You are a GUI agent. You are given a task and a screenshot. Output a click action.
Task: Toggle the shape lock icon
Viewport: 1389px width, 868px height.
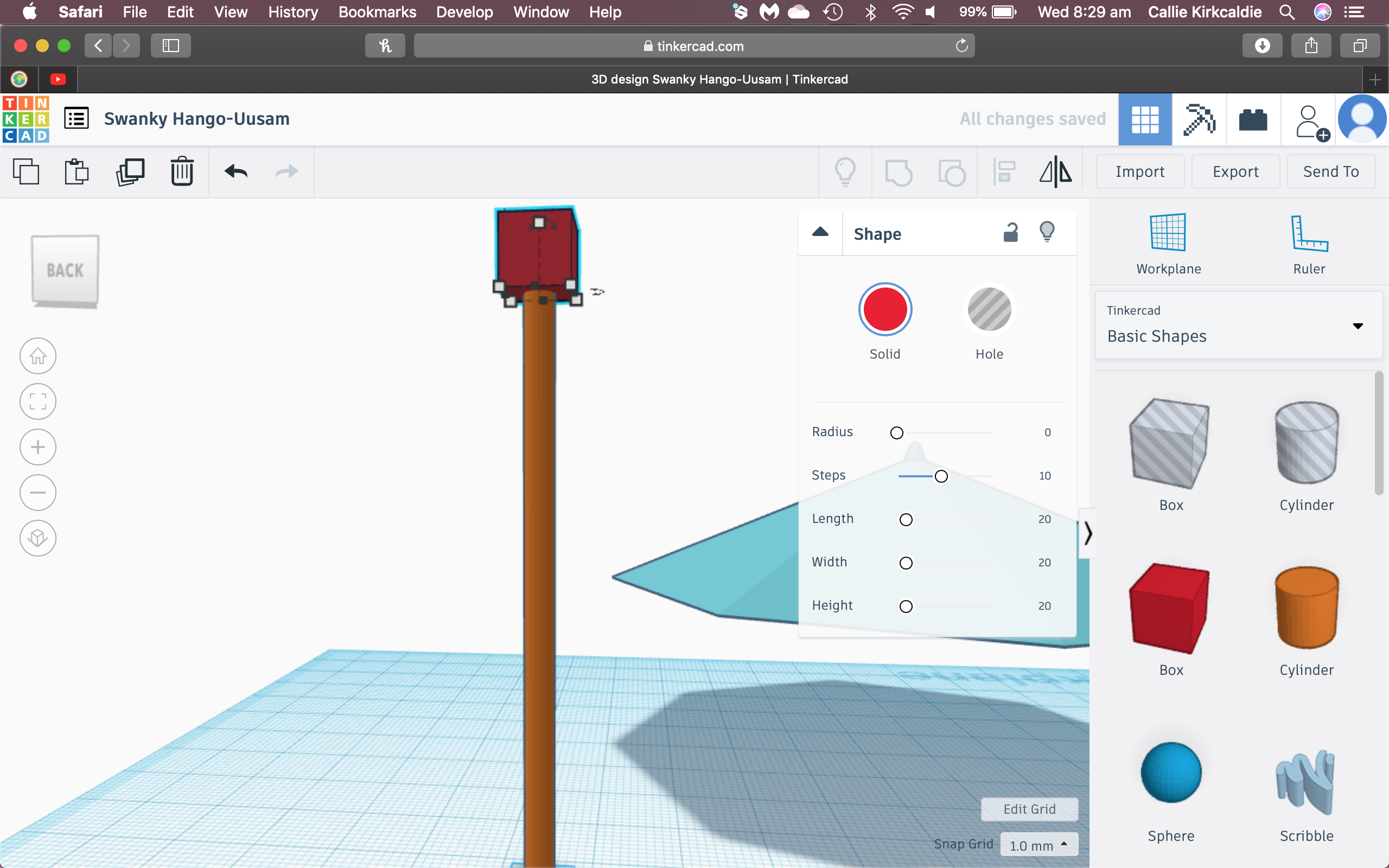[1010, 233]
